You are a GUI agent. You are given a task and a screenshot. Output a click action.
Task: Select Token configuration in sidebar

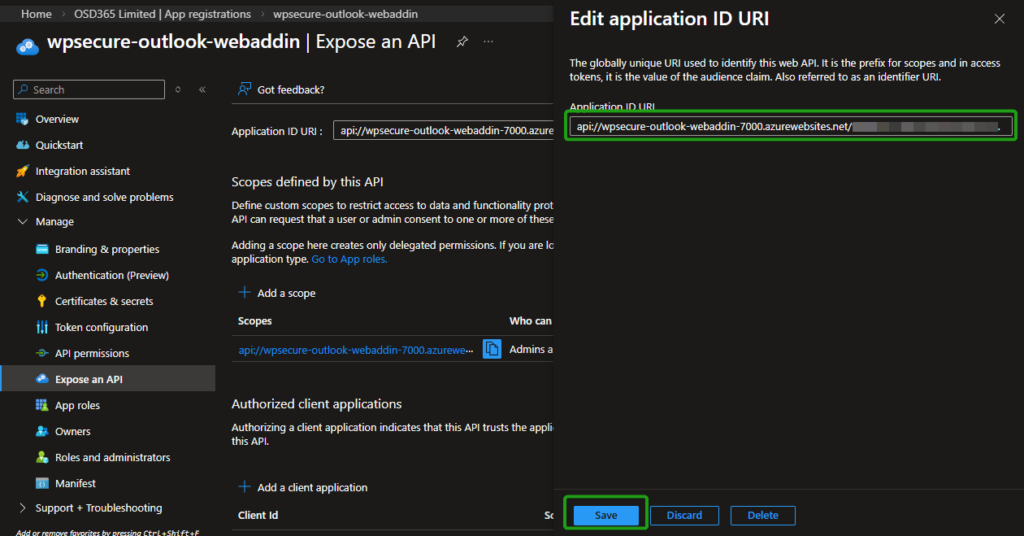101,327
